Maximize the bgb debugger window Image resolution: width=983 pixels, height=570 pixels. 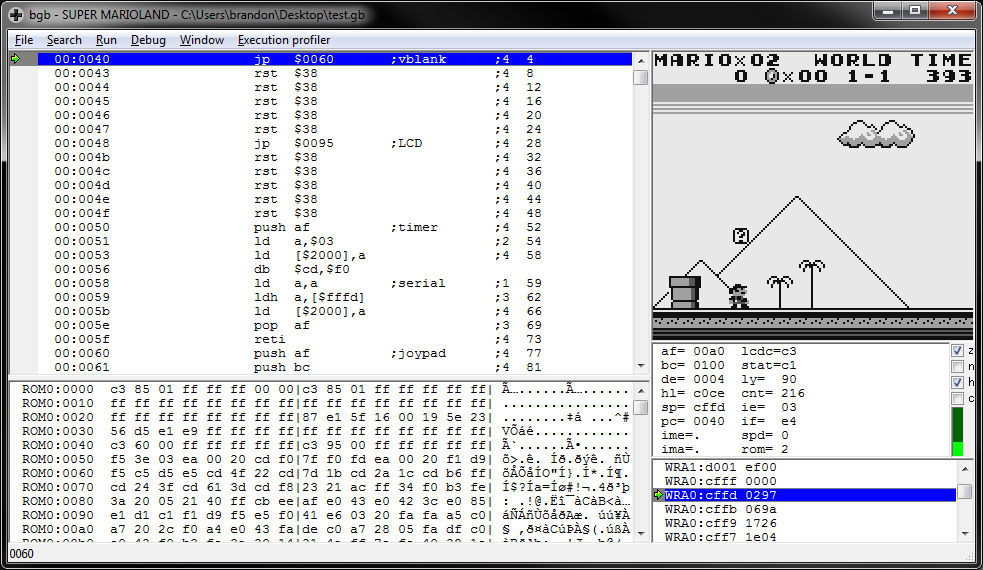click(x=915, y=11)
